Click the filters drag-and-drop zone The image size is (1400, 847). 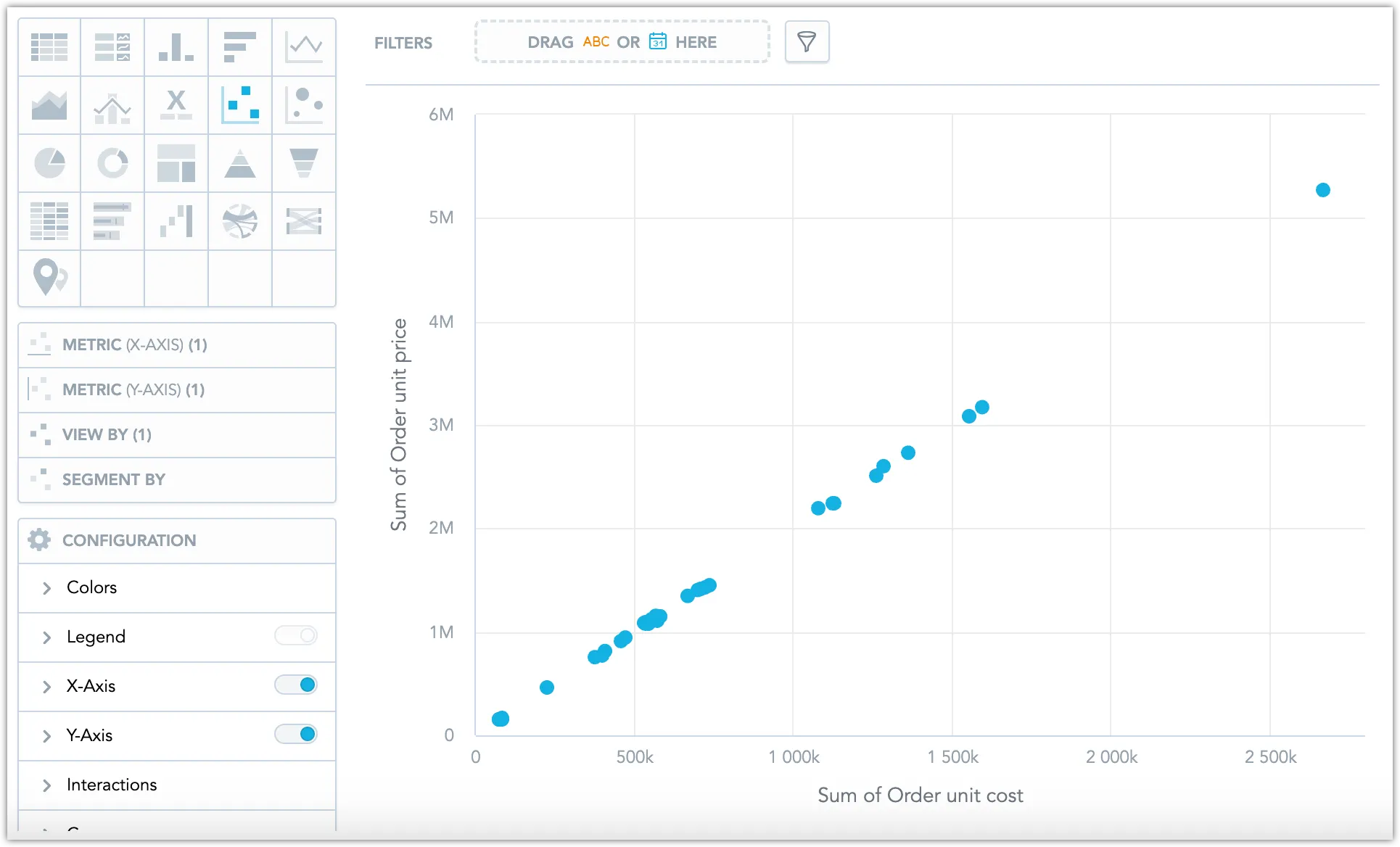tap(622, 41)
